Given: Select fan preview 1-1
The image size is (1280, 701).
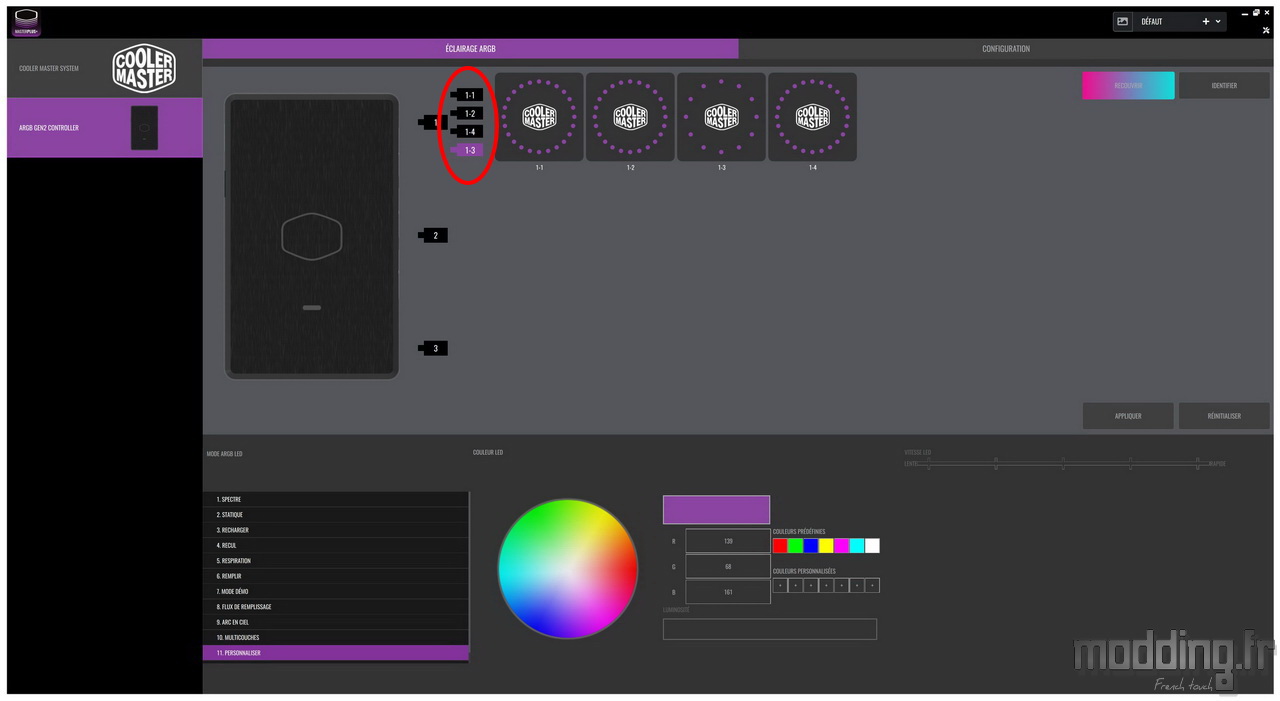Looking at the screenshot, I should point(539,117).
